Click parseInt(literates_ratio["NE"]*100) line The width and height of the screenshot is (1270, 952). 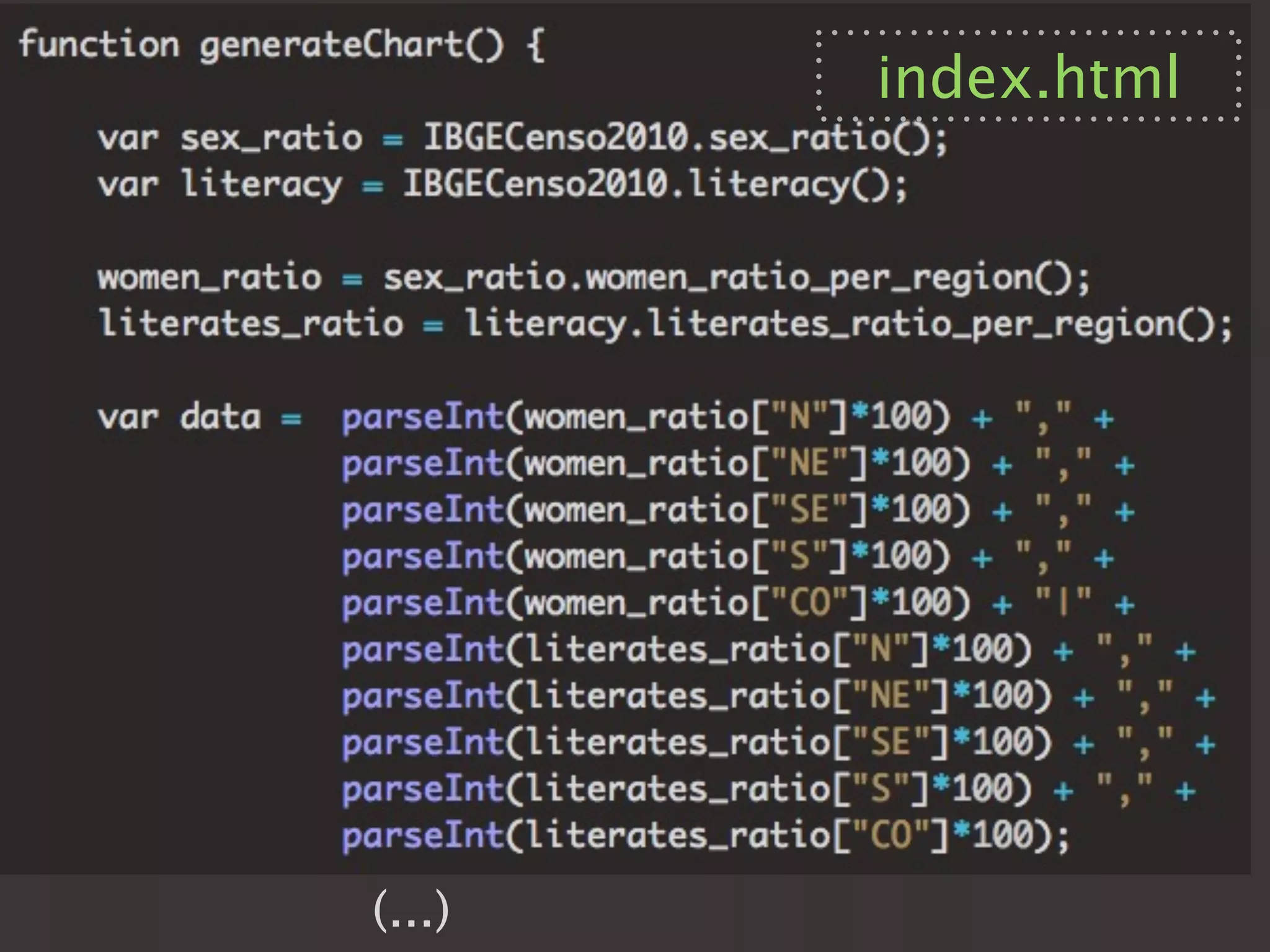point(779,695)
